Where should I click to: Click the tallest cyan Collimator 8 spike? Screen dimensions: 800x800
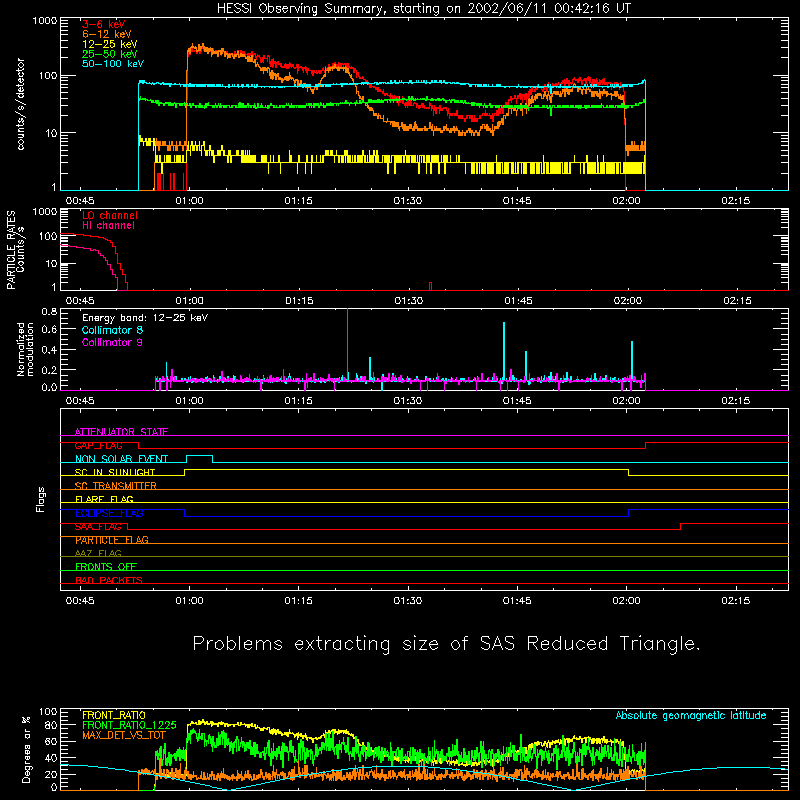point(504,351)
